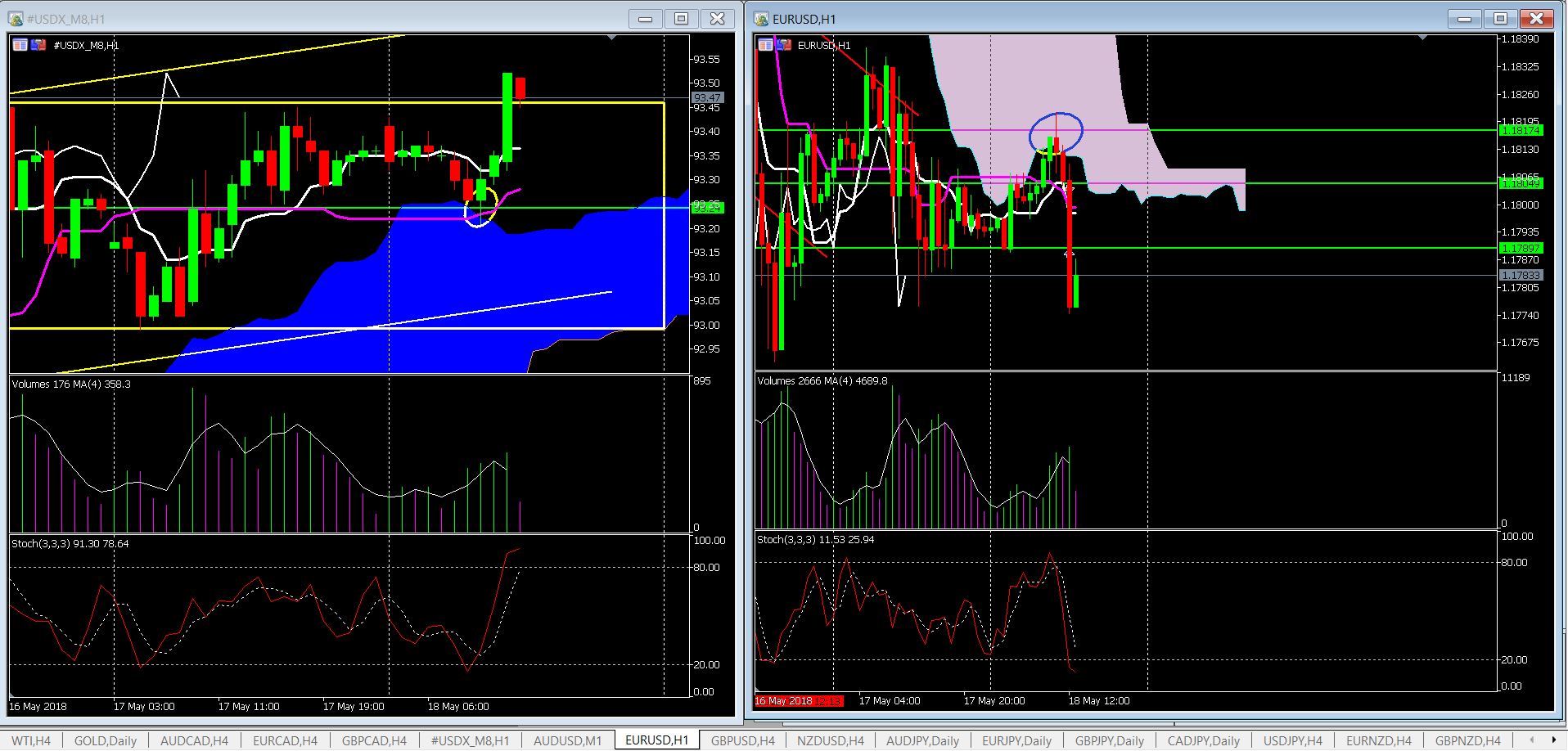Click the chart shift triangle marker on the EURUSD chart
The width and height of the screenshot is (1568, 751).
pyautogui.click(x=1422, y=38)
